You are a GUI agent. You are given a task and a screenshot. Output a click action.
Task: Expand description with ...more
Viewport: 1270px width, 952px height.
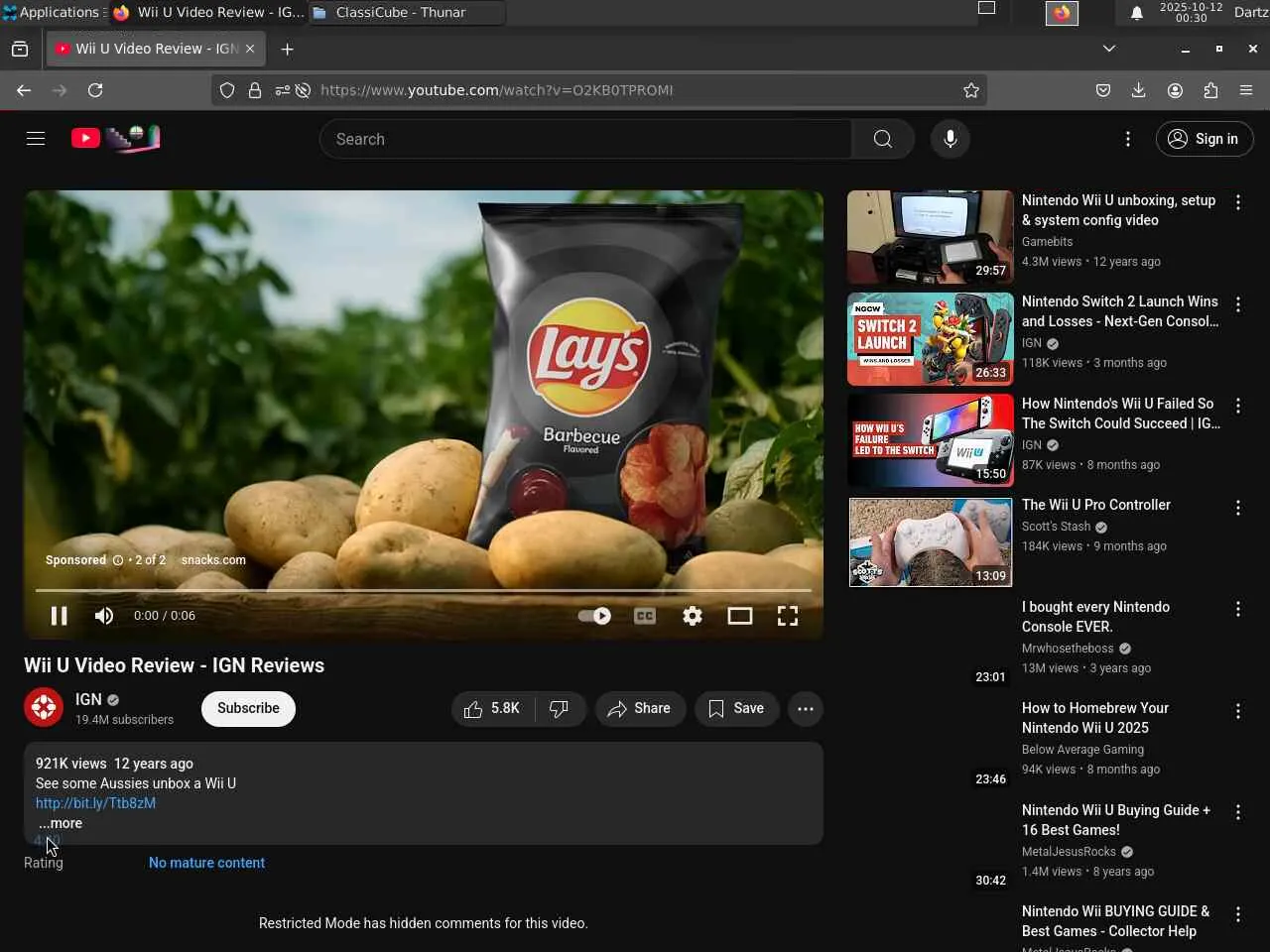tap(61, 823)
